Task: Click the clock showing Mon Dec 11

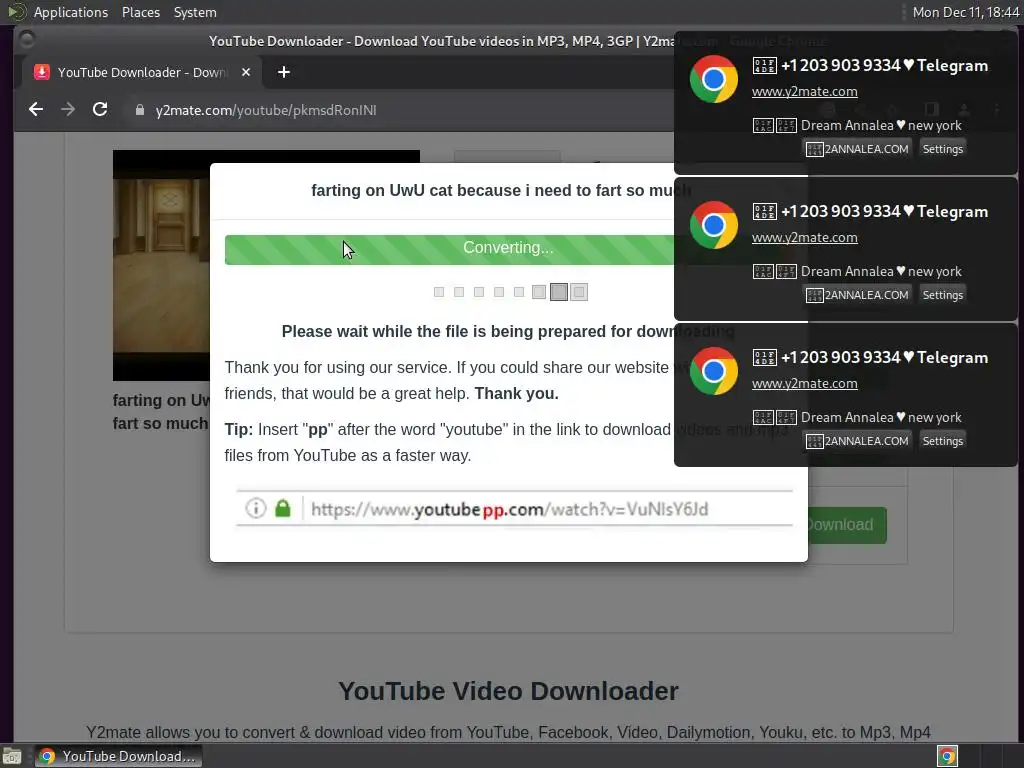Action: click(965, 12)
